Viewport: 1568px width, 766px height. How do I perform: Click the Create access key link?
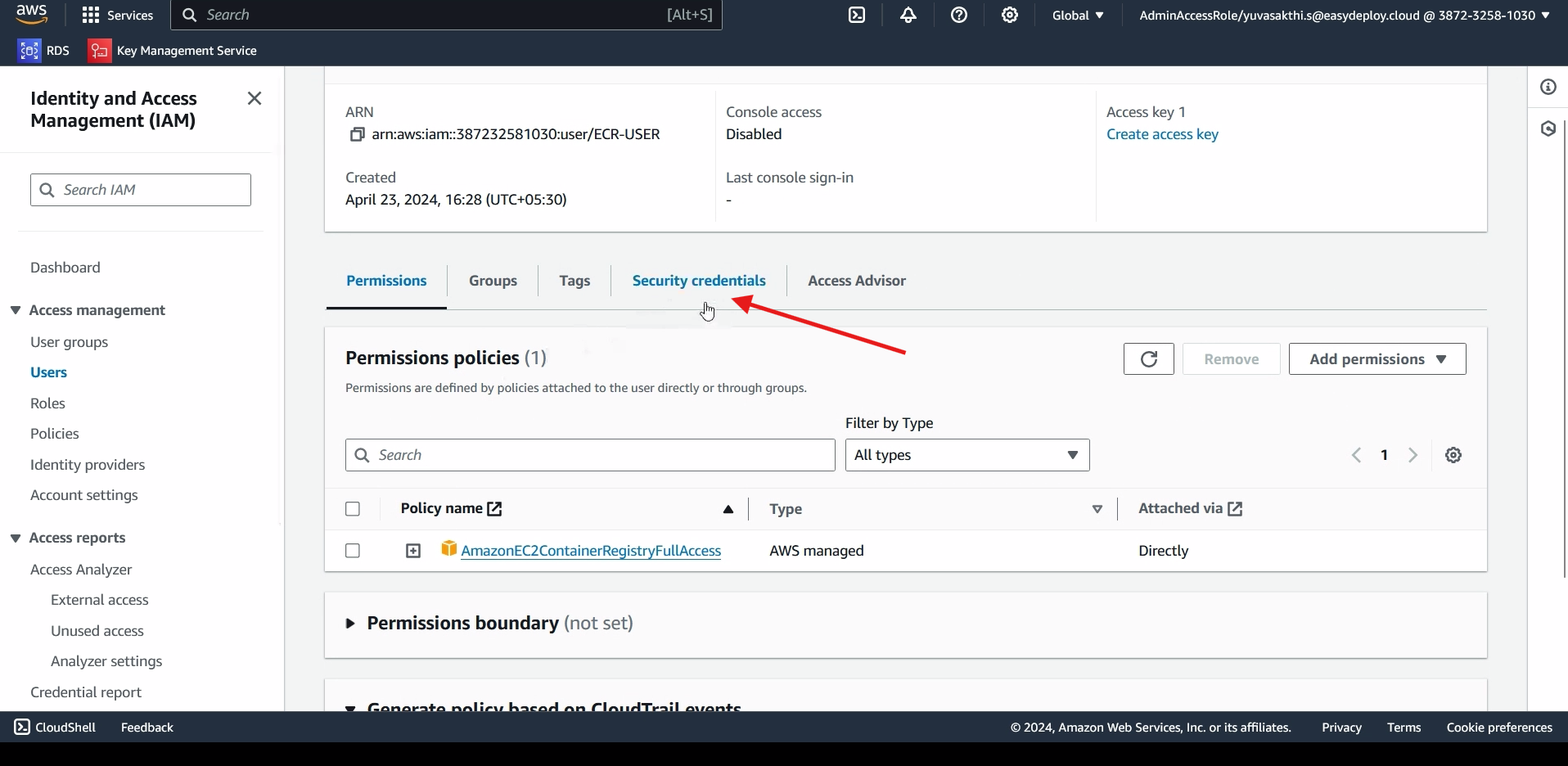(1162, 134)
